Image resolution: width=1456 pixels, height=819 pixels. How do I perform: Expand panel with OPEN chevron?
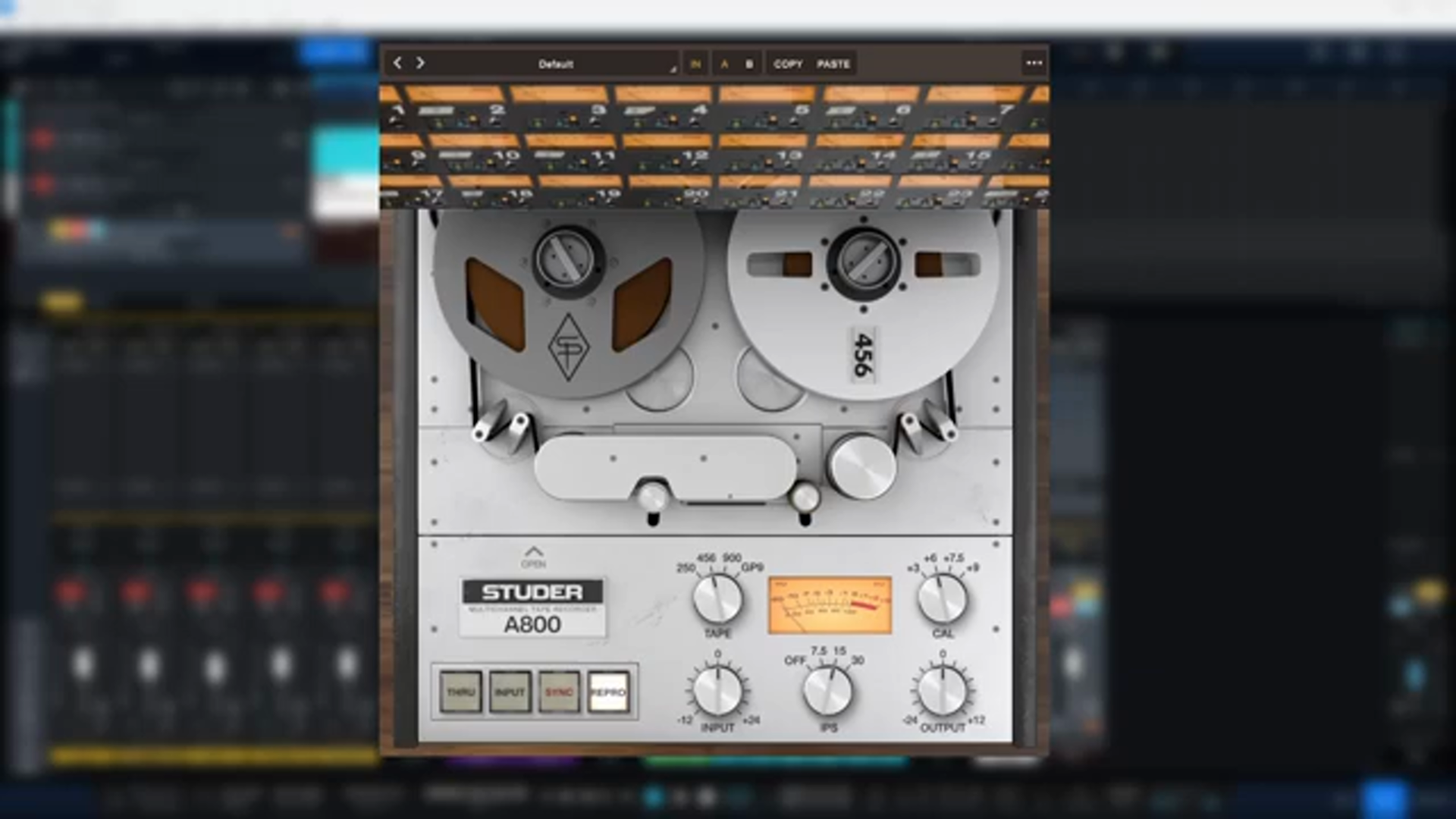[533, 556]
